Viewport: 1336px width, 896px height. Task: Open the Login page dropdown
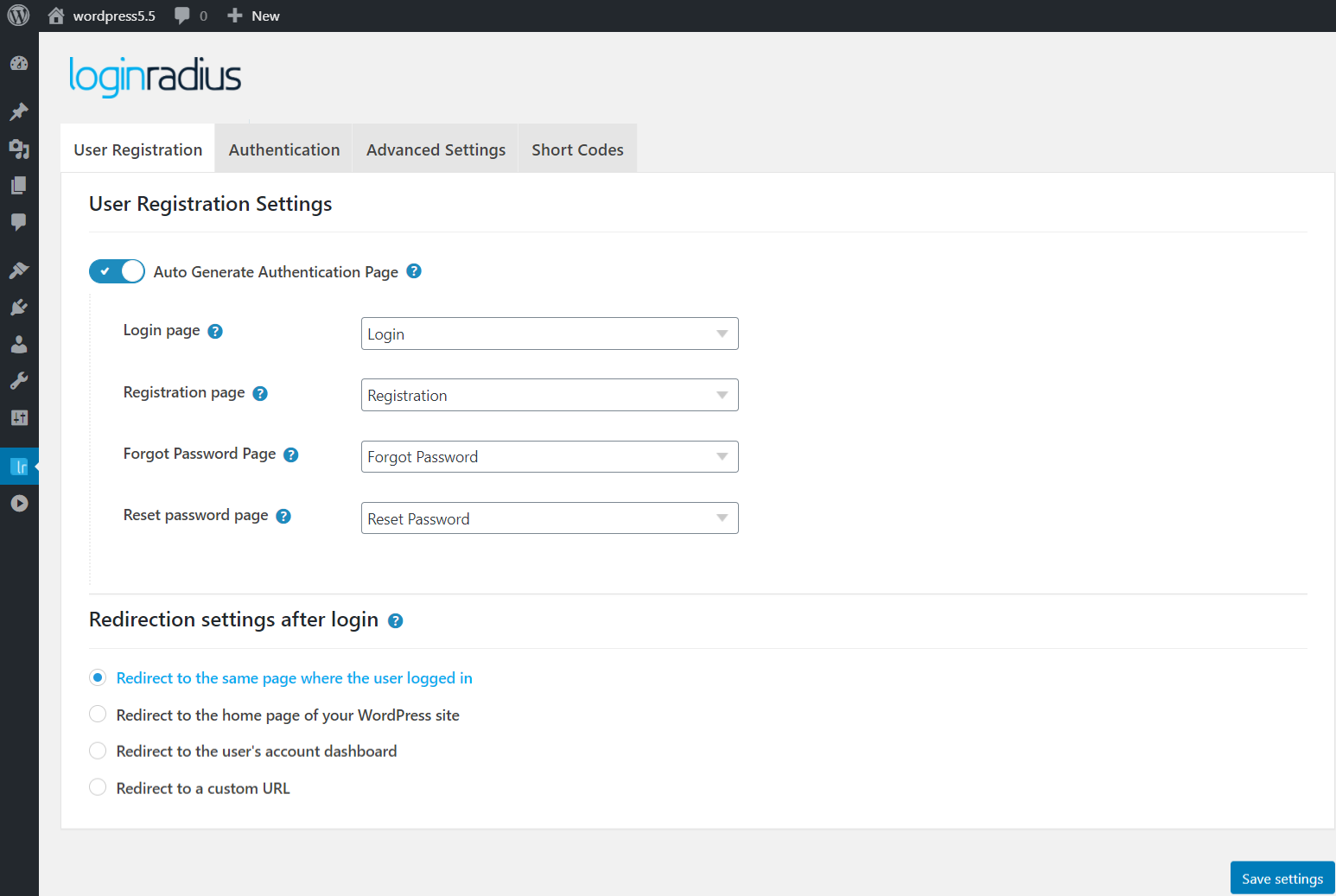click(x=550, y=334)
